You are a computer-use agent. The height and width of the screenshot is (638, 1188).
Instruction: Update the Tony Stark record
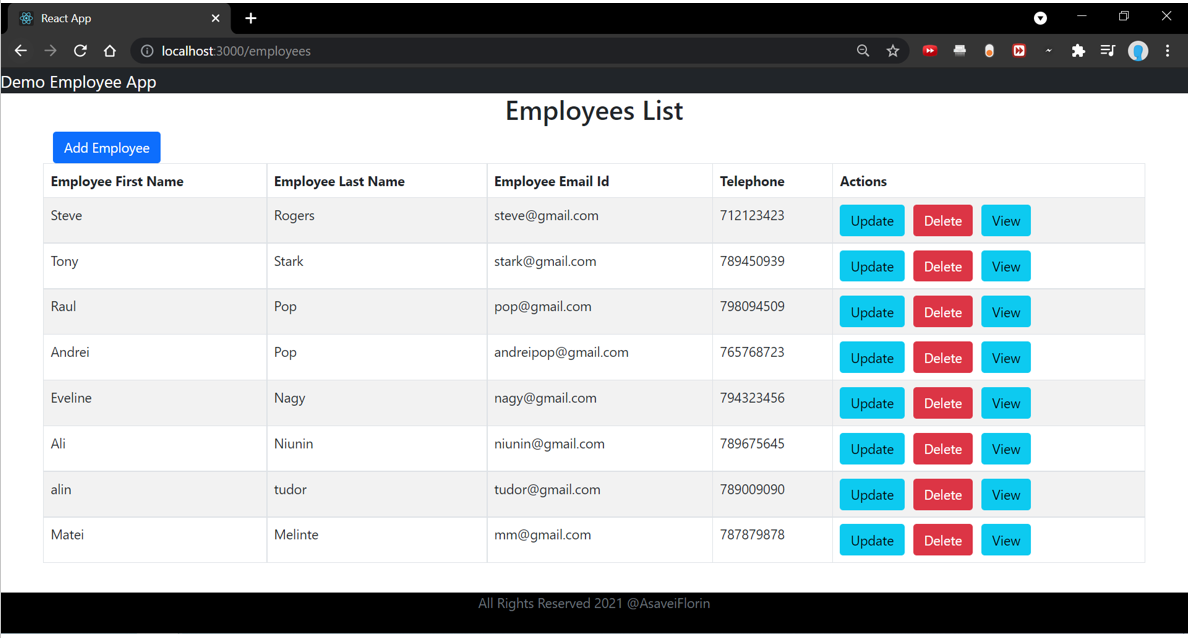click(x=872, y=267)
